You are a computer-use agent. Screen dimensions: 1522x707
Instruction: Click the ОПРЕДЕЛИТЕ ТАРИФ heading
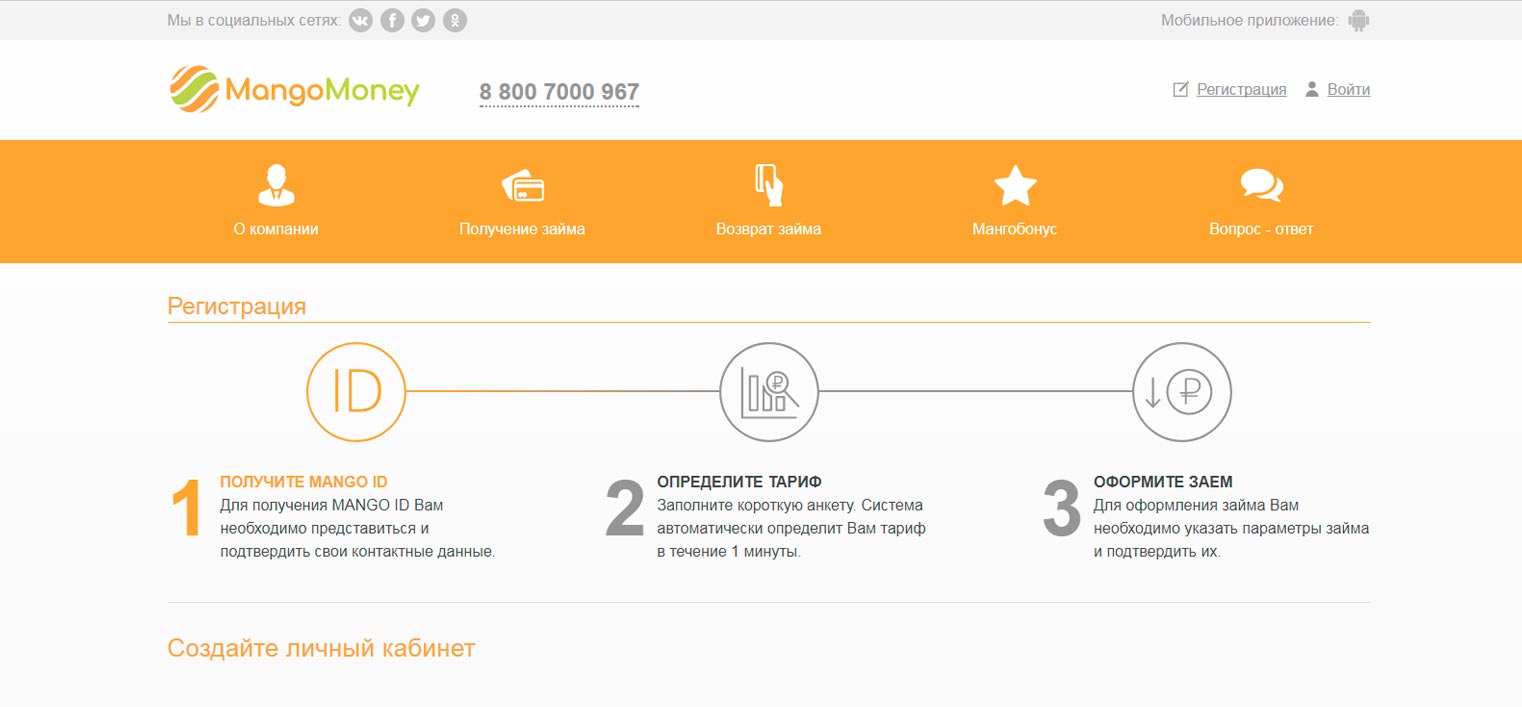tap(739, 482)
